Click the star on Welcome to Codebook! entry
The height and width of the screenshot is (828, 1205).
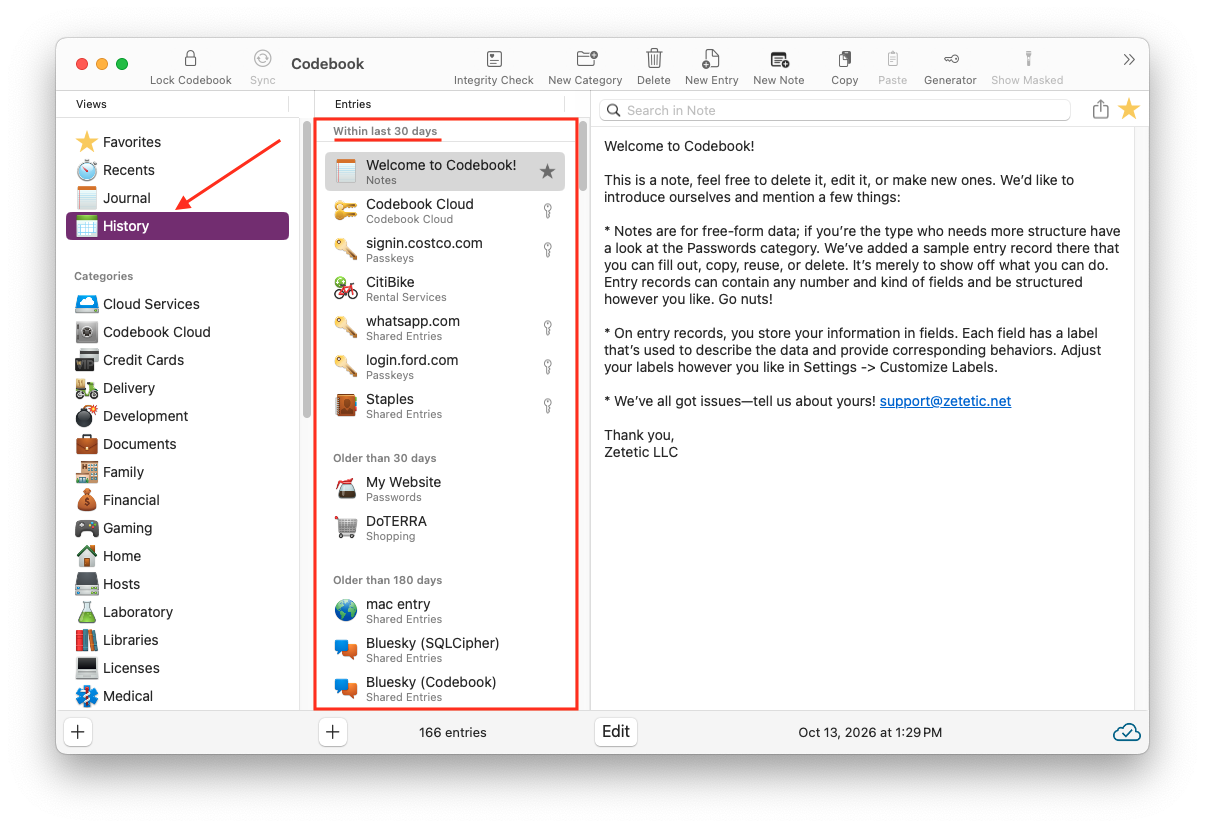pyautogui.click(x=547, y=172)
